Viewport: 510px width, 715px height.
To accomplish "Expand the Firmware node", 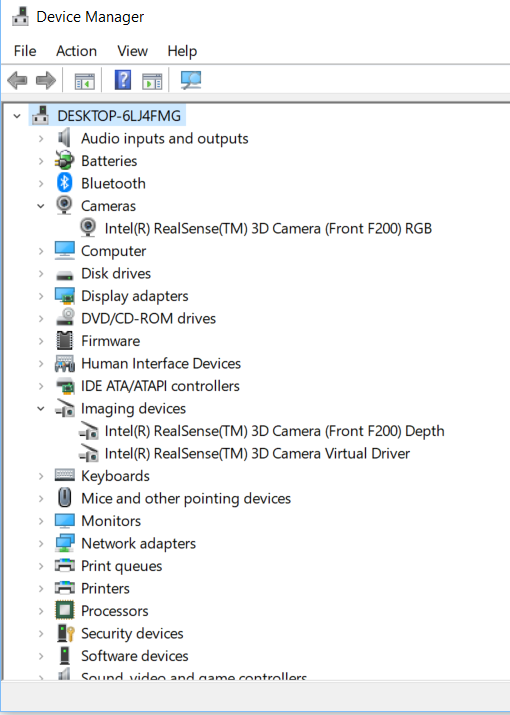I will pos(41,341).
